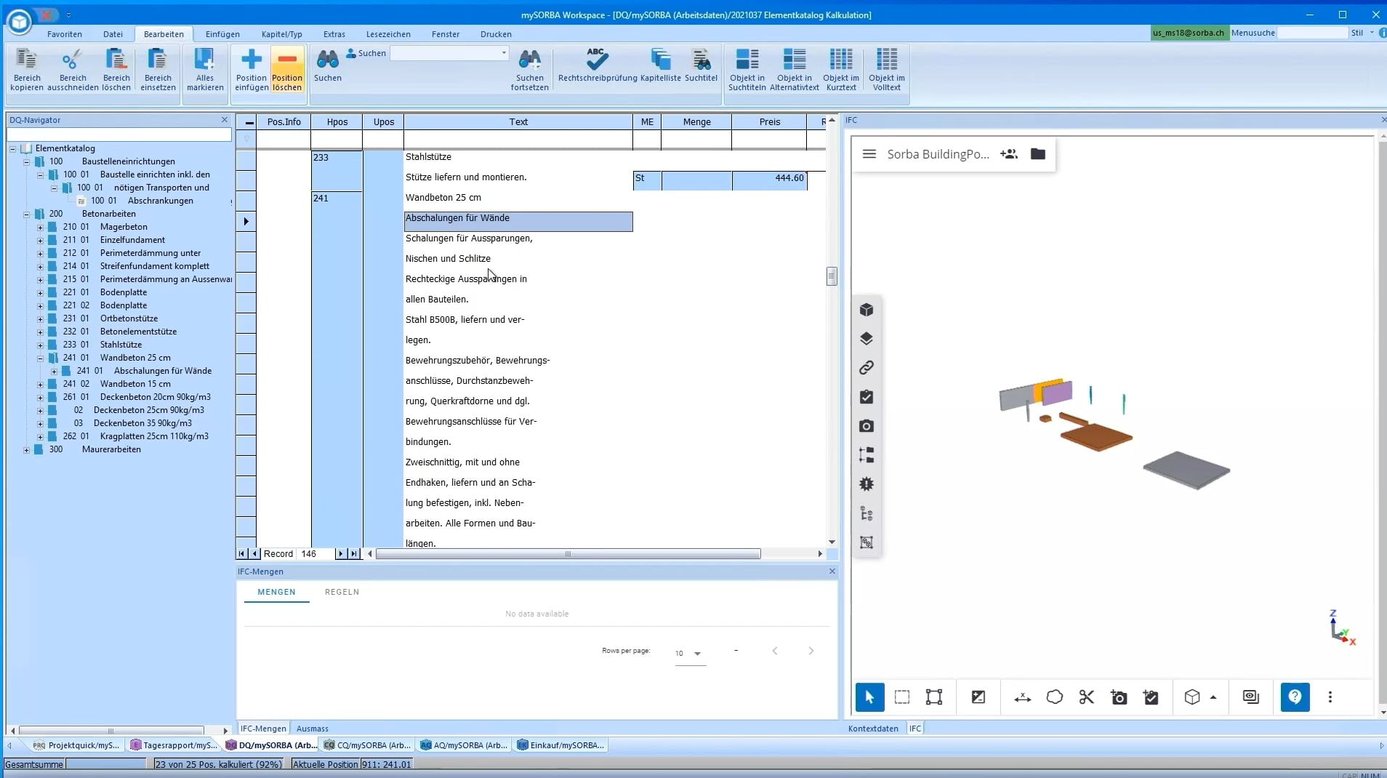Click the link icon in IFC side toolbar
The height and width of the screenshot is (778, 1387).
pyautogui.click(x=866, y=368)
